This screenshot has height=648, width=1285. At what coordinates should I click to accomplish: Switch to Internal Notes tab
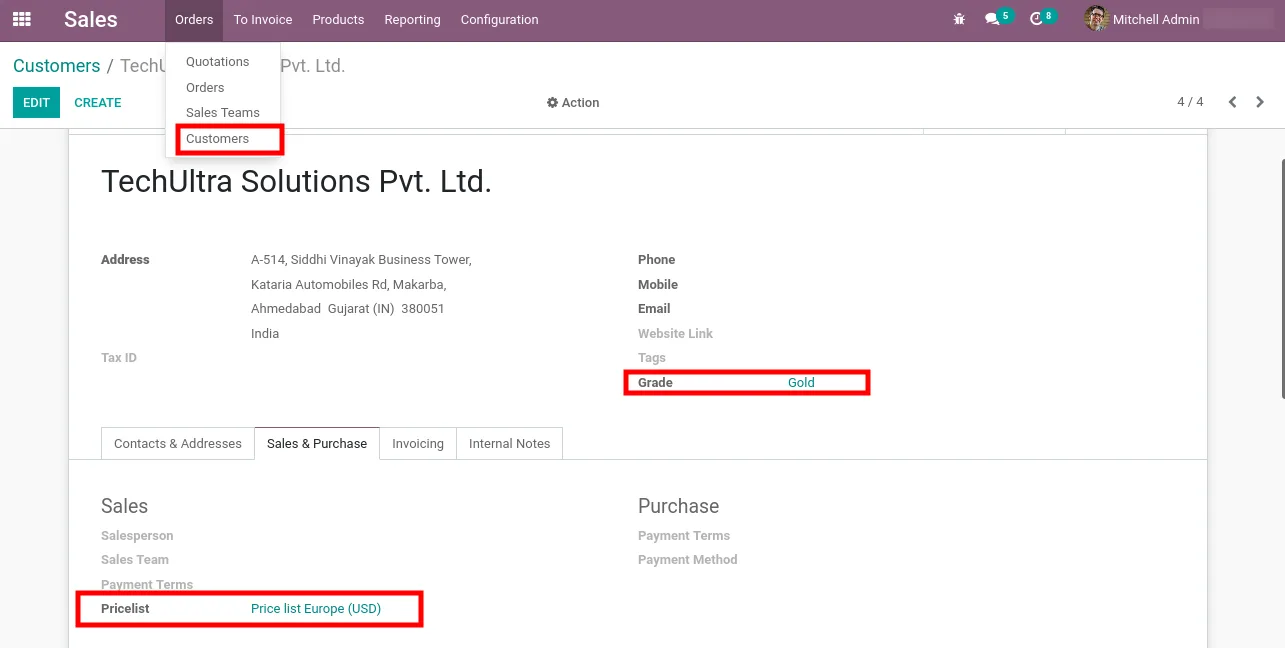[x=510, y=444]
